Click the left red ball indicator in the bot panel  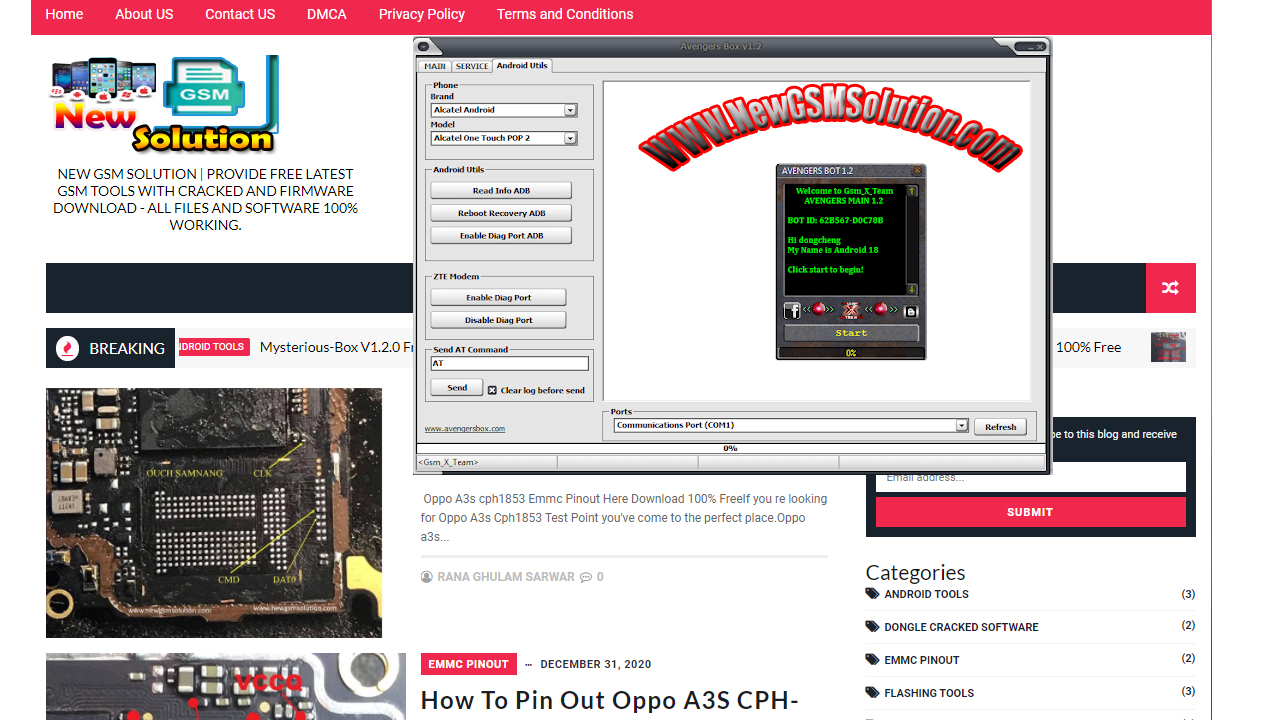820,310
